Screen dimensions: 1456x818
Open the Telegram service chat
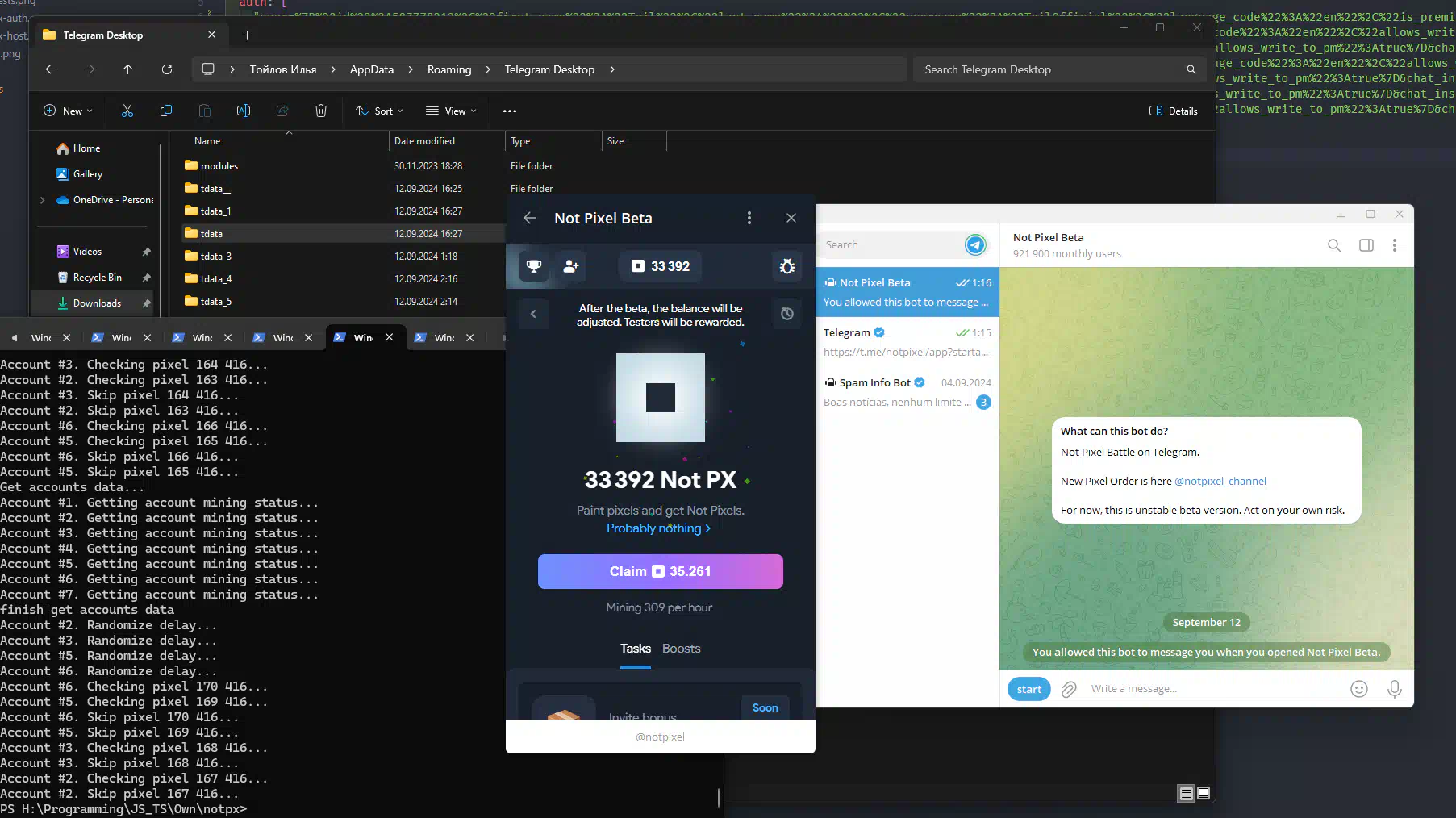pos(907,342)
